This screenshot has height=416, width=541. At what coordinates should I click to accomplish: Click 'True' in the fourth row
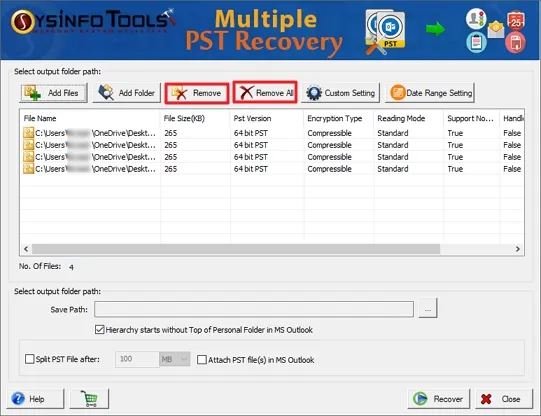tap(455, 169)
